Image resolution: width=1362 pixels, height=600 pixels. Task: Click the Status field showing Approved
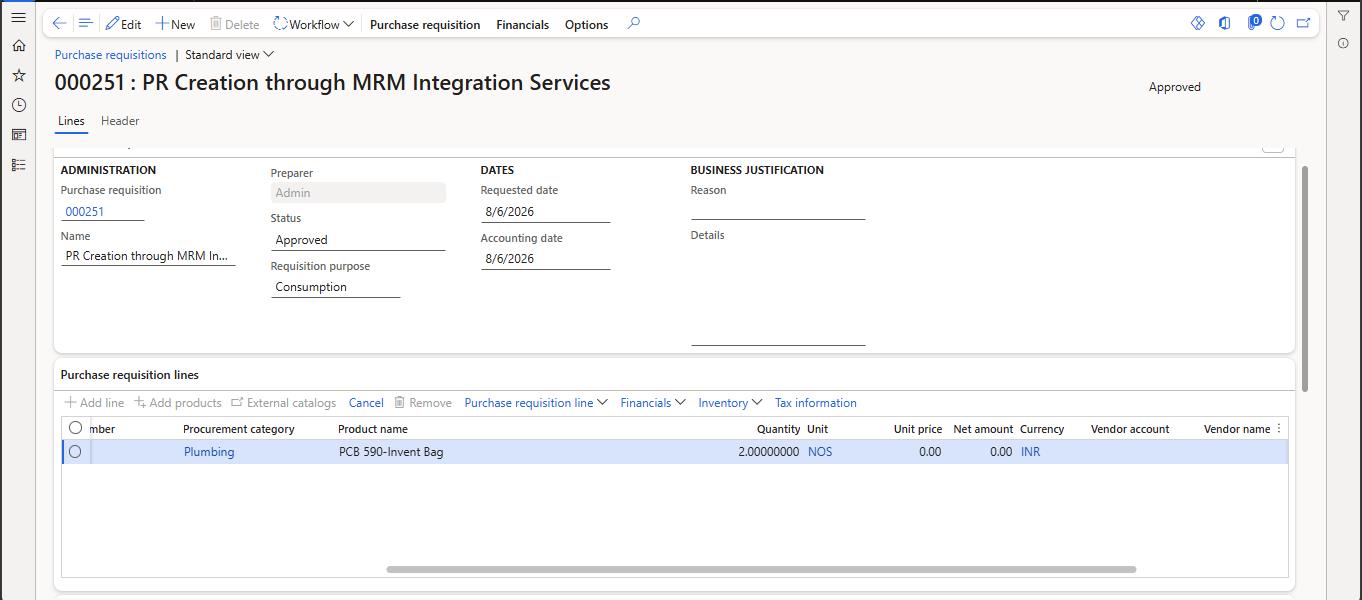(x=358, y=240)
